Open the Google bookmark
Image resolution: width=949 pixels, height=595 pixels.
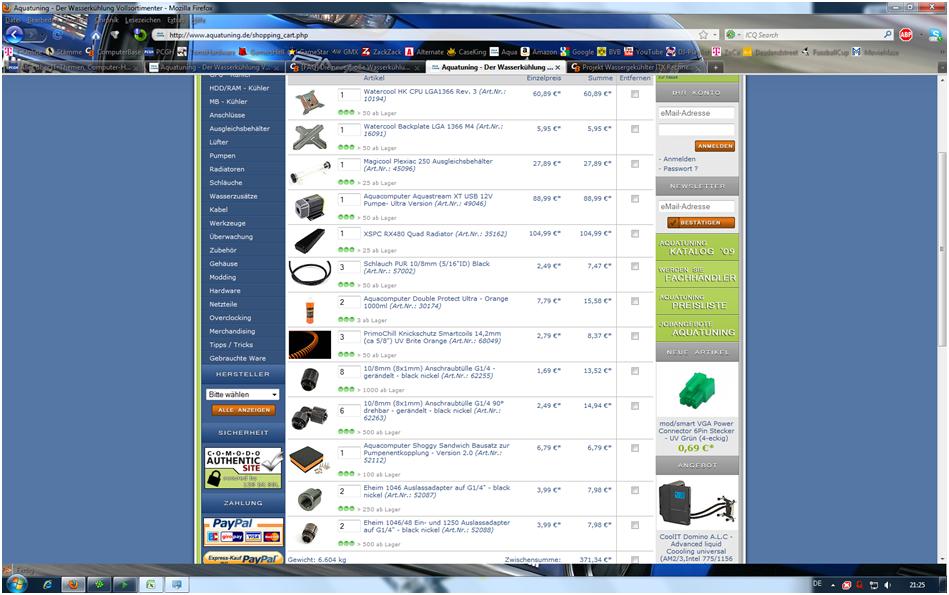(577, 52)
